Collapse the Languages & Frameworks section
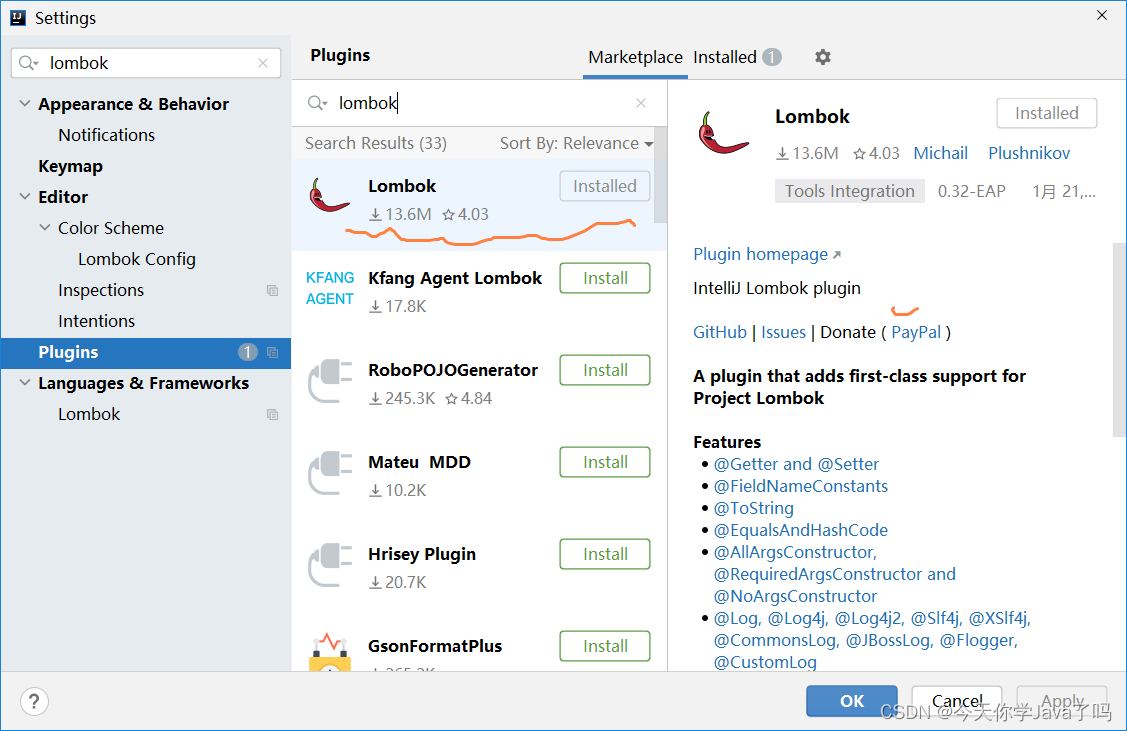1127x731 pixels. [x=24, y=382]
